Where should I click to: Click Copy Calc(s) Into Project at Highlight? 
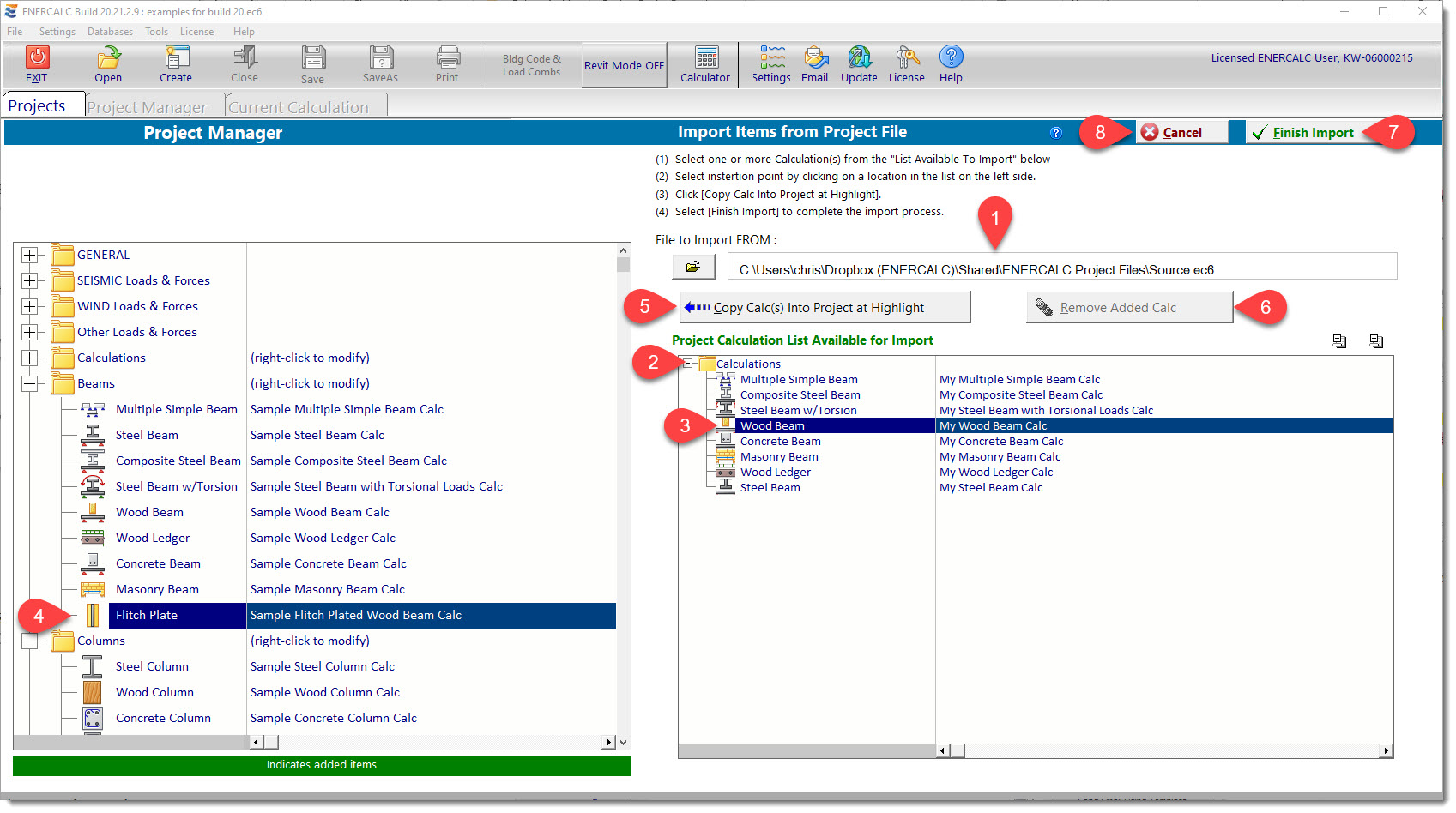coord(825,308)
